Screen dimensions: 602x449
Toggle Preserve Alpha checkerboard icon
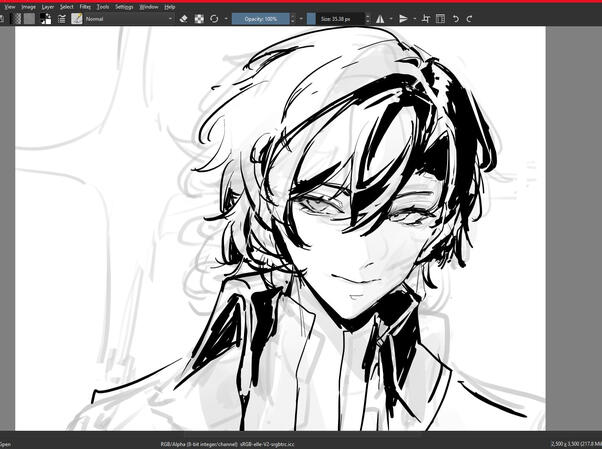coord(198,18)
